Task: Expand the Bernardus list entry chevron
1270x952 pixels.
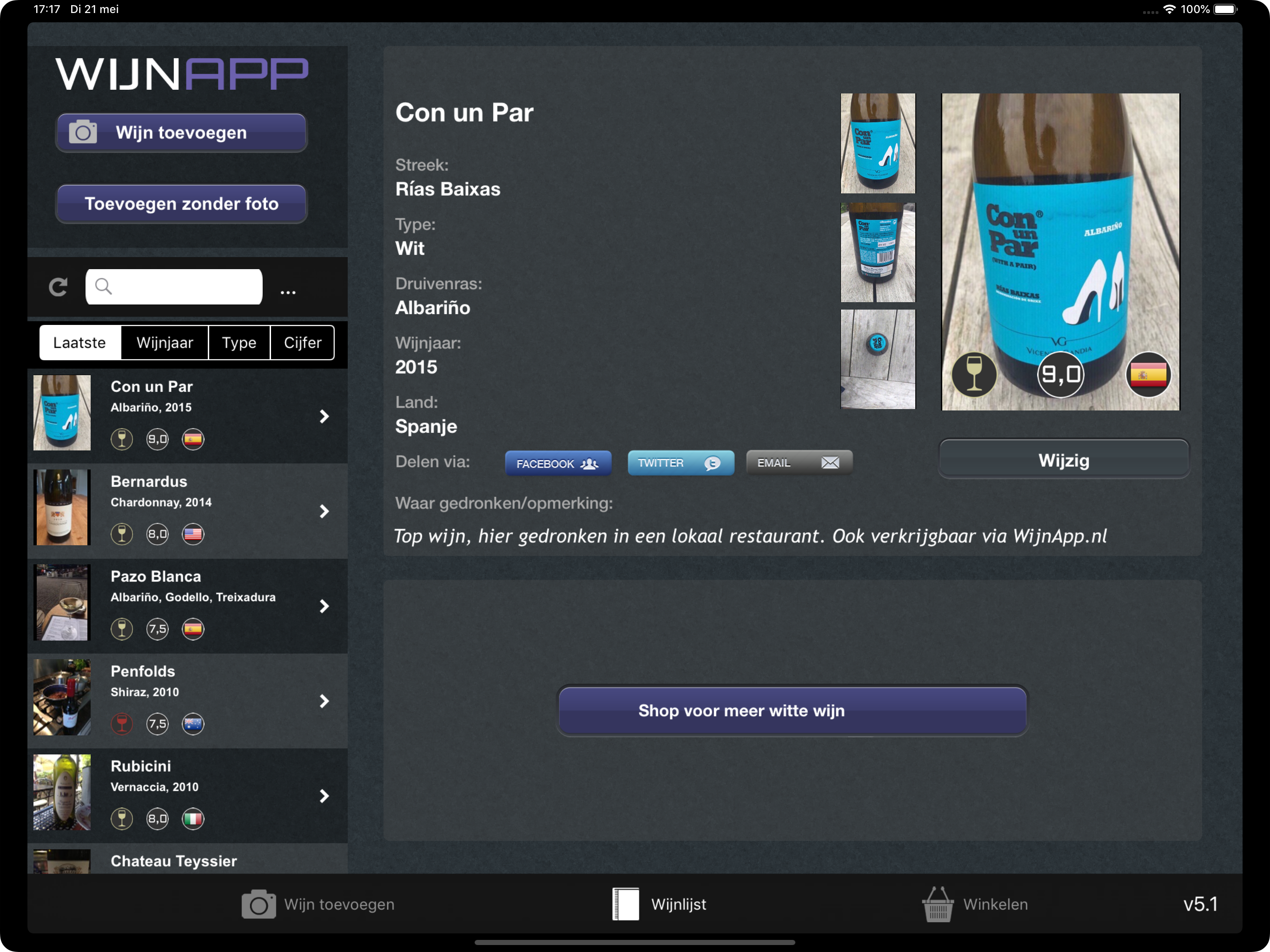Action: pos(324,511)
